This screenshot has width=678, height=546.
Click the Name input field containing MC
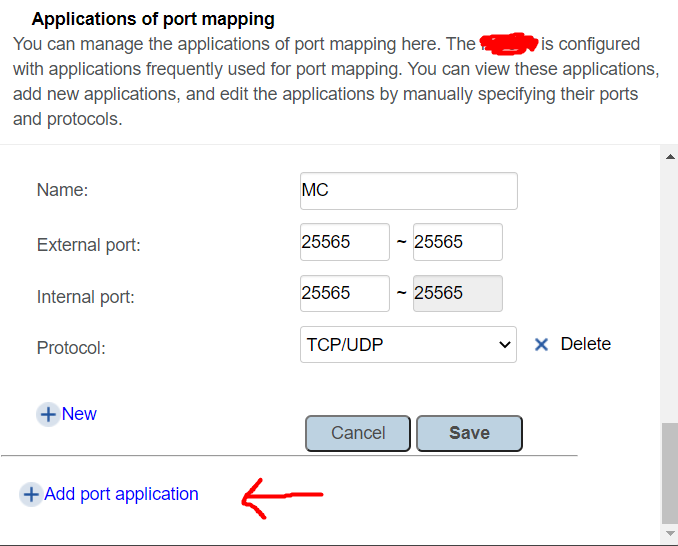coord(409,191)
